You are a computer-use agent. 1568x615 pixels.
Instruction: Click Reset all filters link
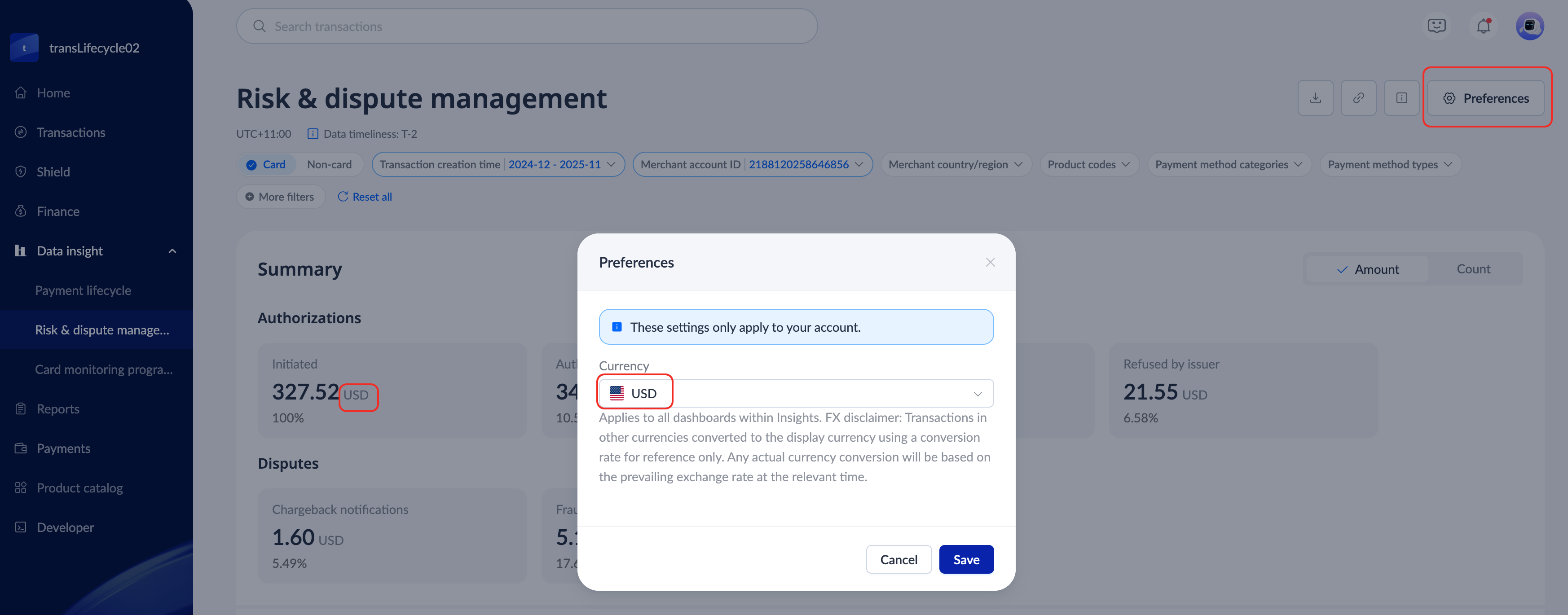(365, 197)
